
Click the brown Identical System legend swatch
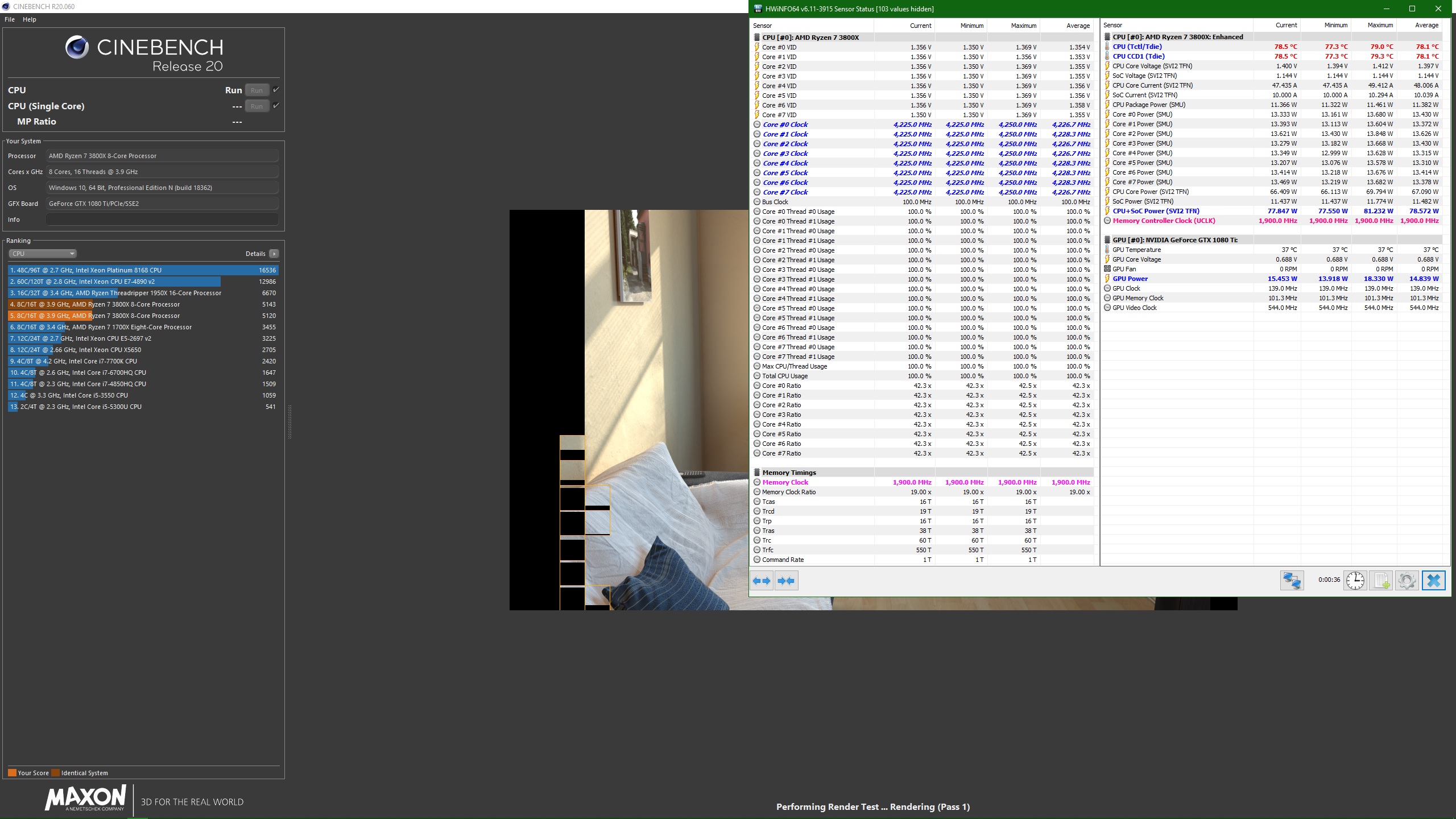pos(55,773)
